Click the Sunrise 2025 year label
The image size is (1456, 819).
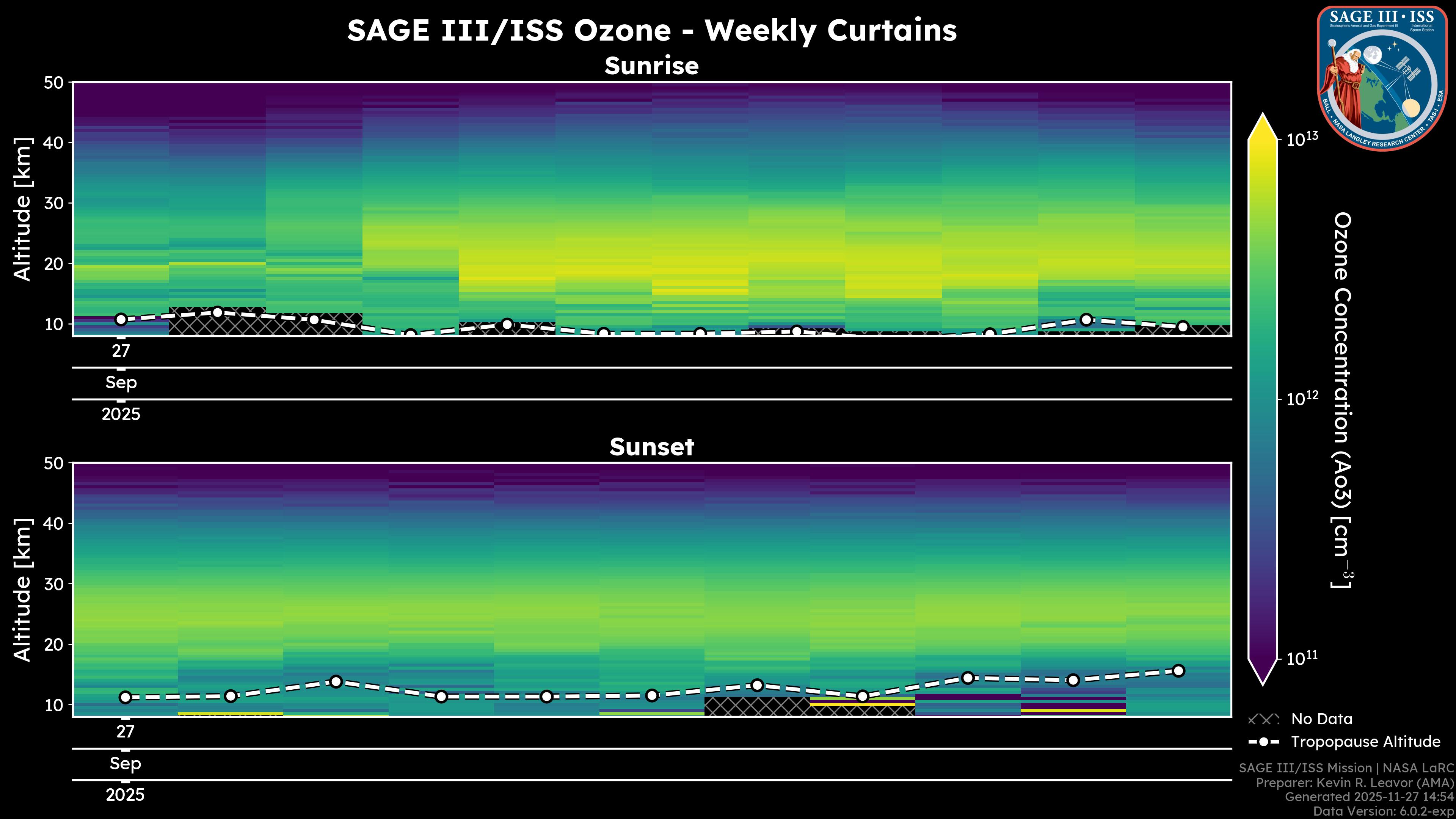(x=121, y=414)
